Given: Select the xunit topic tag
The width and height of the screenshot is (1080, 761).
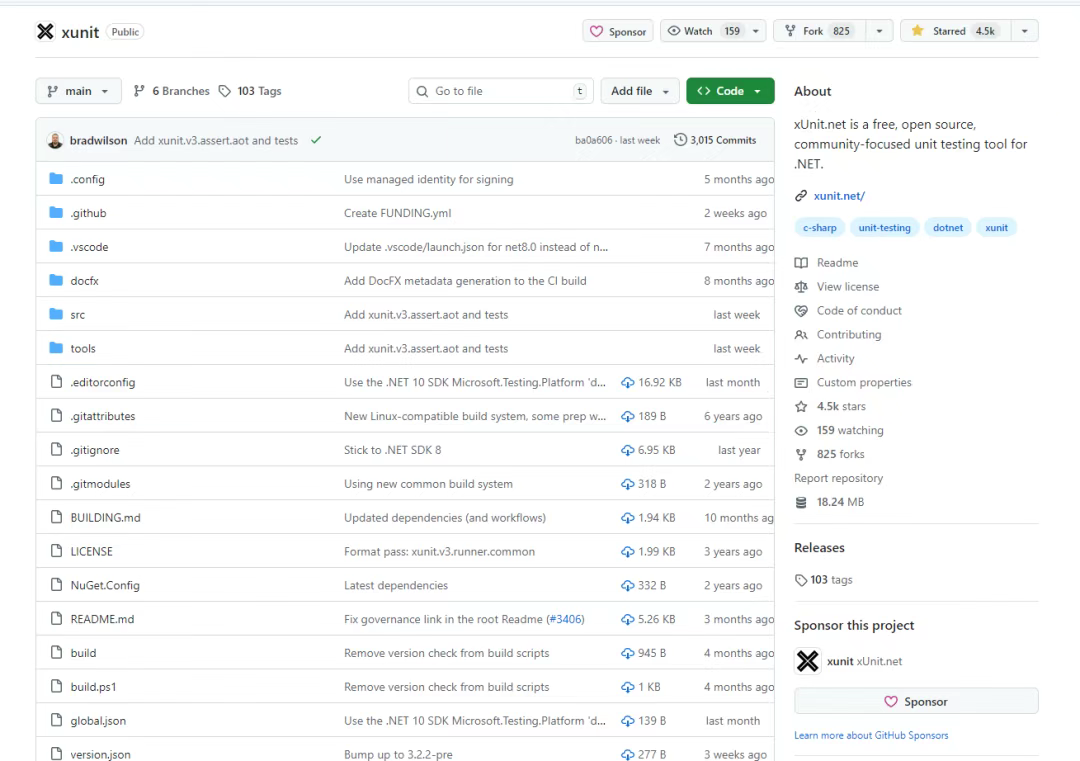Looking at the screenshot, I should 996,228.
